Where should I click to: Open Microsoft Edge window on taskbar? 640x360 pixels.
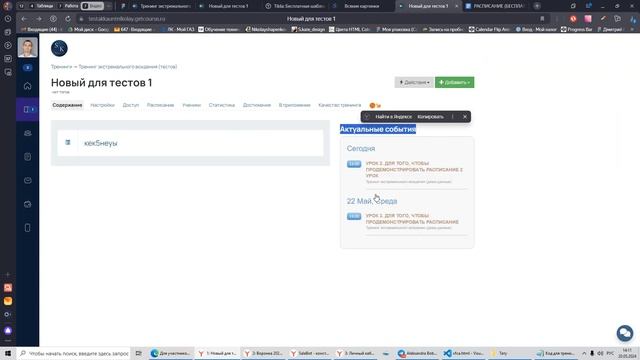tap(170, 353)
